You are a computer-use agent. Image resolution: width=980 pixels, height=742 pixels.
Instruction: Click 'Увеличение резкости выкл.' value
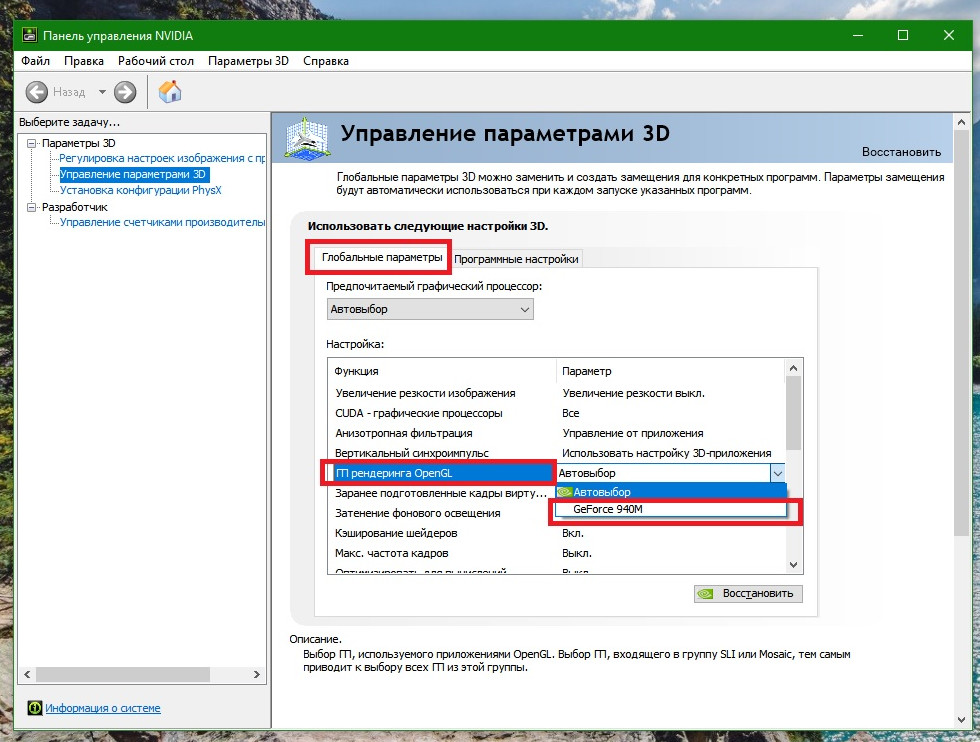click(633, 393)
